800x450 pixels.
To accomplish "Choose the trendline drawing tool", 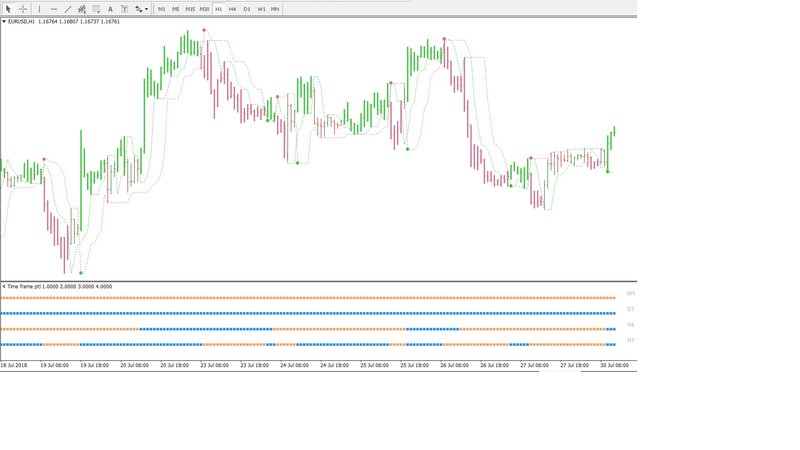I will [68, 9].
